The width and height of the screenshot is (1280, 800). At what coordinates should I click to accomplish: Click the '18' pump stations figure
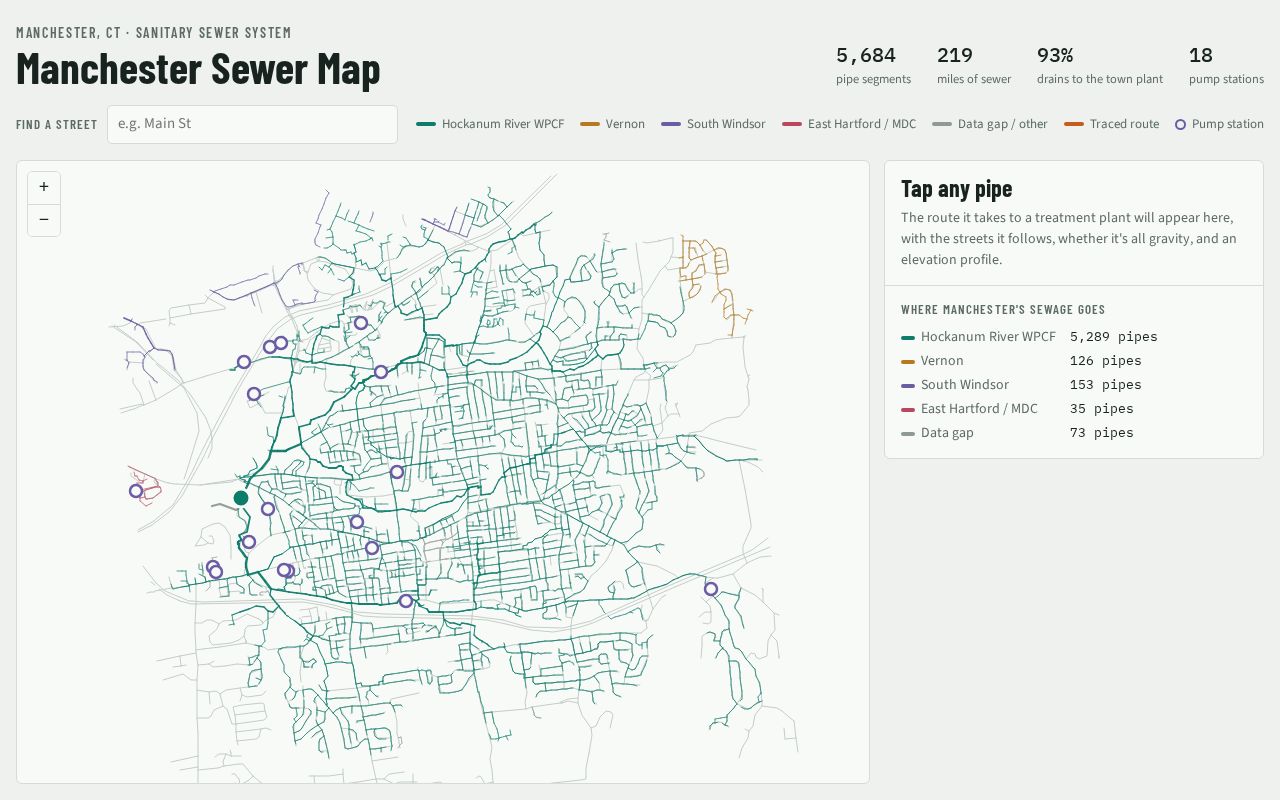click(1201, 55)
